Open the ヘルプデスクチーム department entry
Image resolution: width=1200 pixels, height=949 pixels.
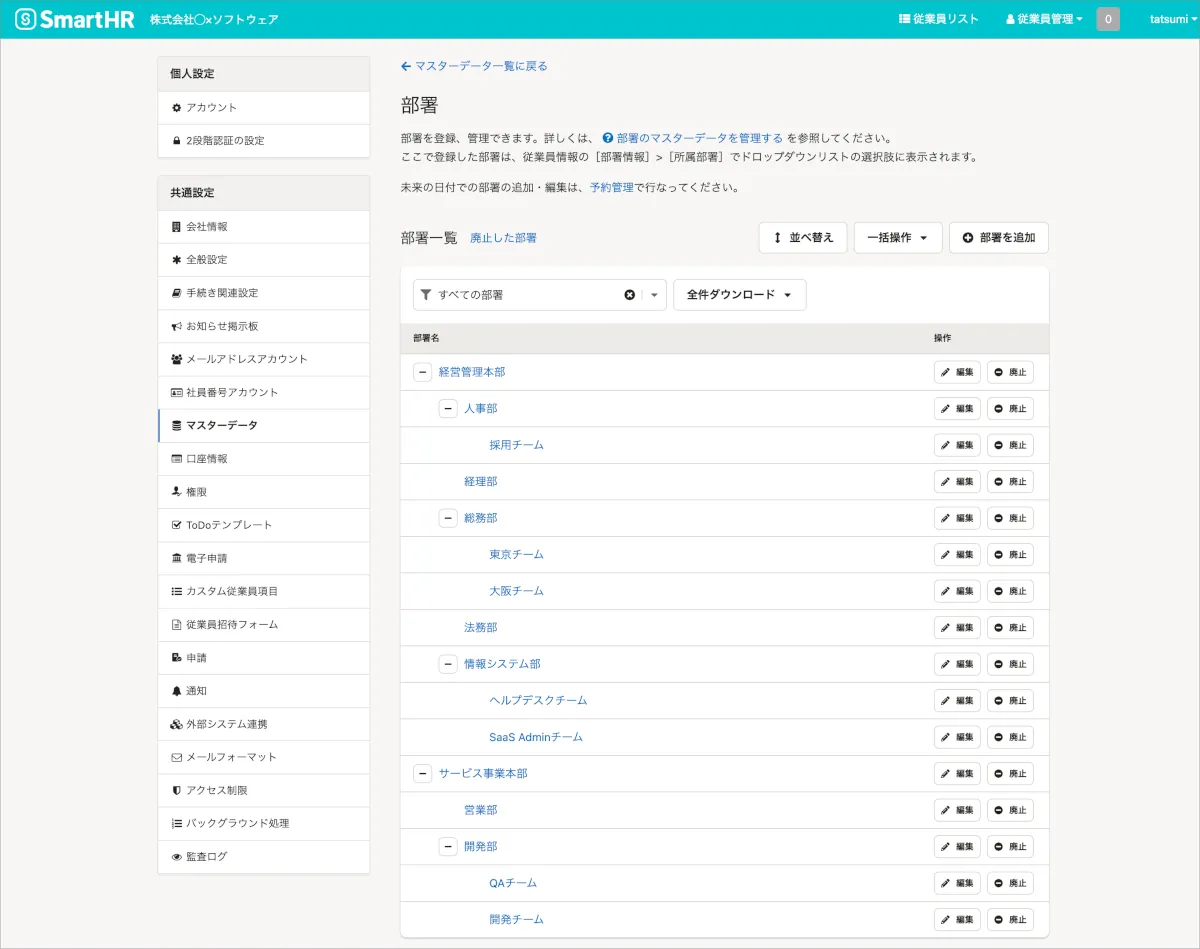click(x=538, y=701)
